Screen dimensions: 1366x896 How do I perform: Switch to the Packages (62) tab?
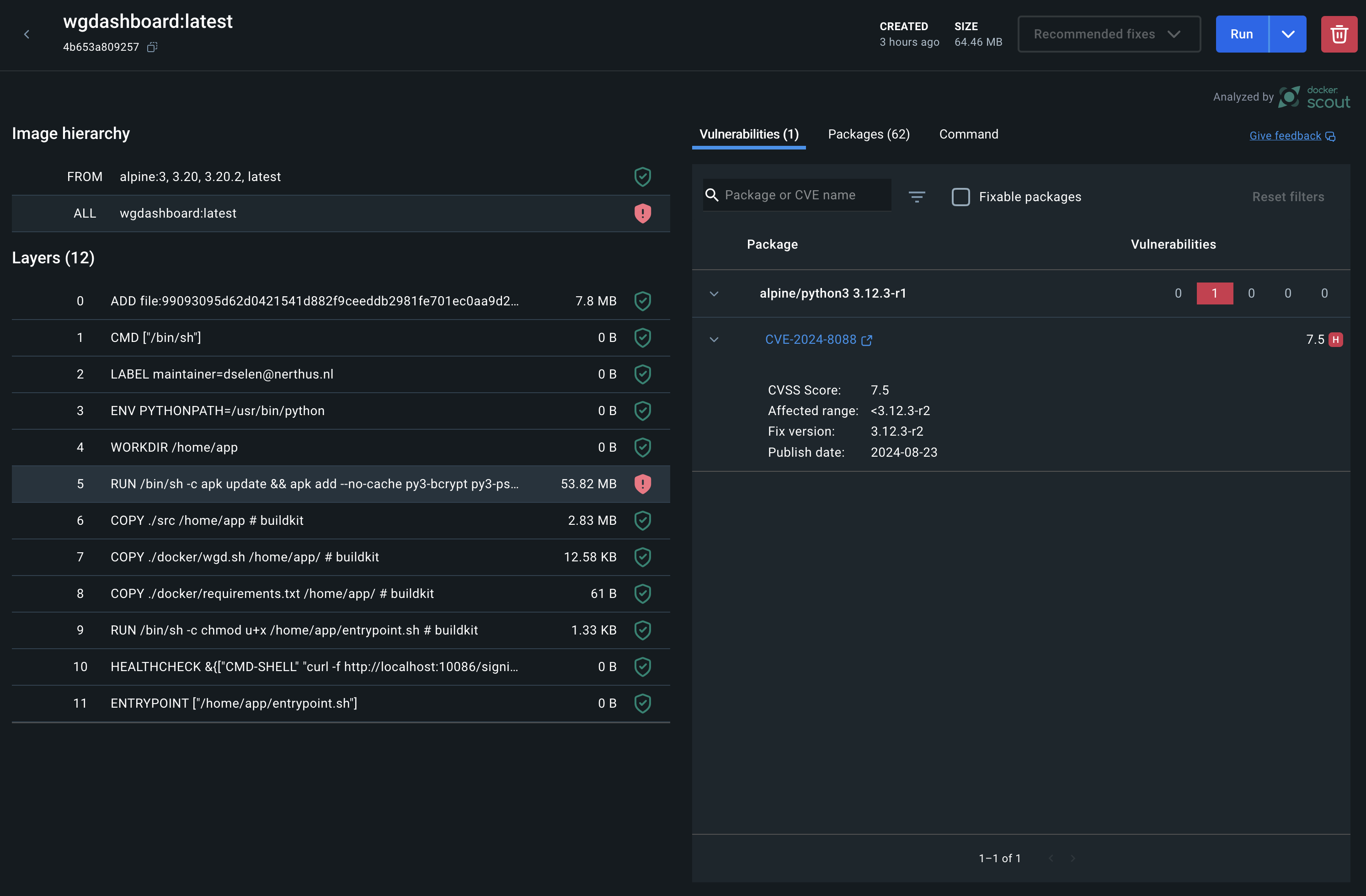[x=869, y=134]
